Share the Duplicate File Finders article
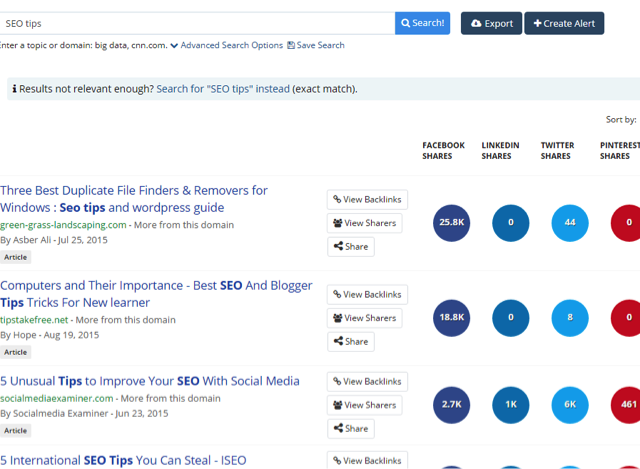Viewport: 640px width, 469px height. [x=351, y=247]
